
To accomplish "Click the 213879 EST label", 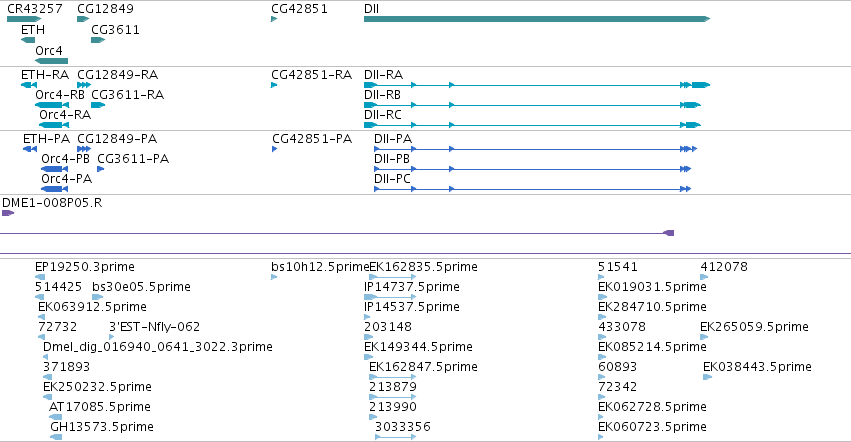I will coord(393,387).
